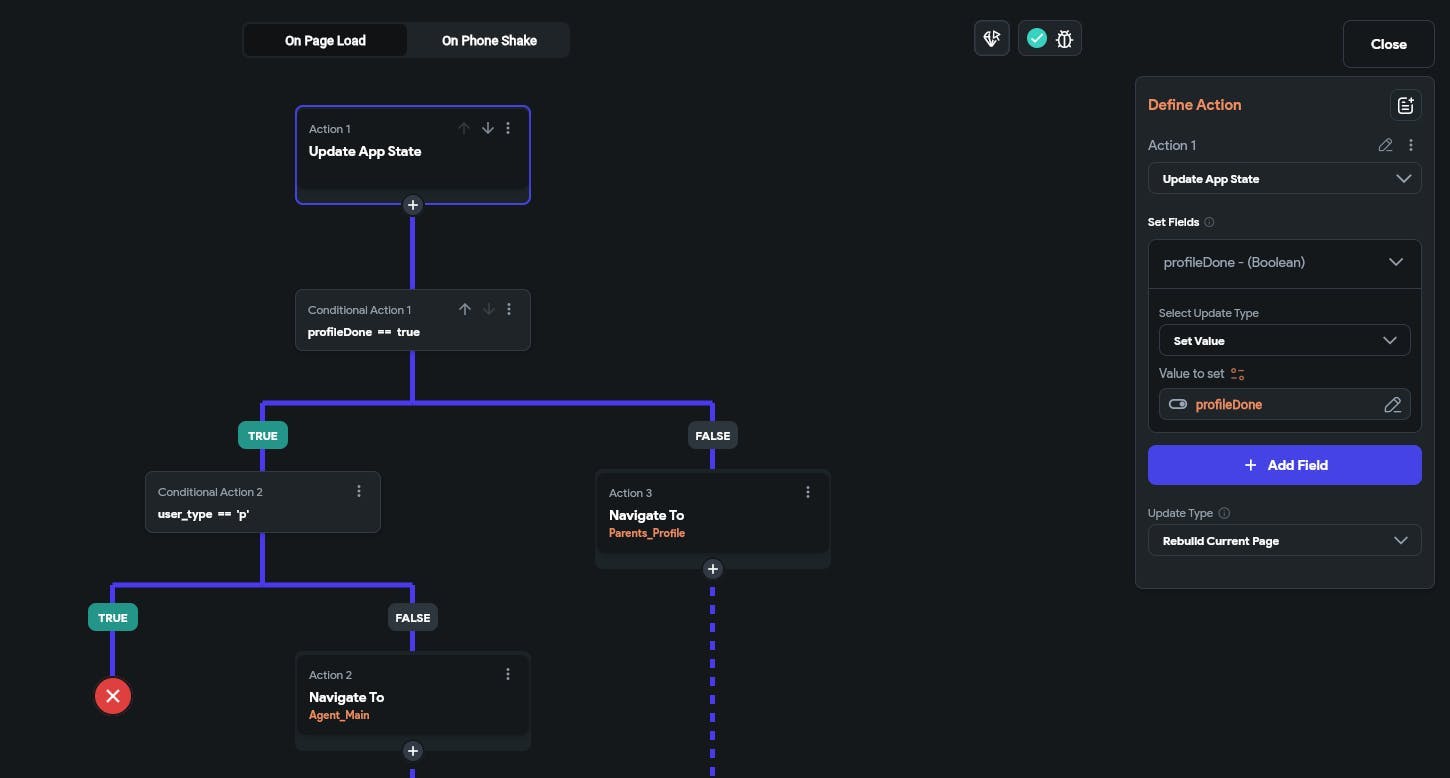This screenshot has width=1450, height=778.
Task: Collapse the profileDone - (Boolean) field
Action: point(1396,263)
